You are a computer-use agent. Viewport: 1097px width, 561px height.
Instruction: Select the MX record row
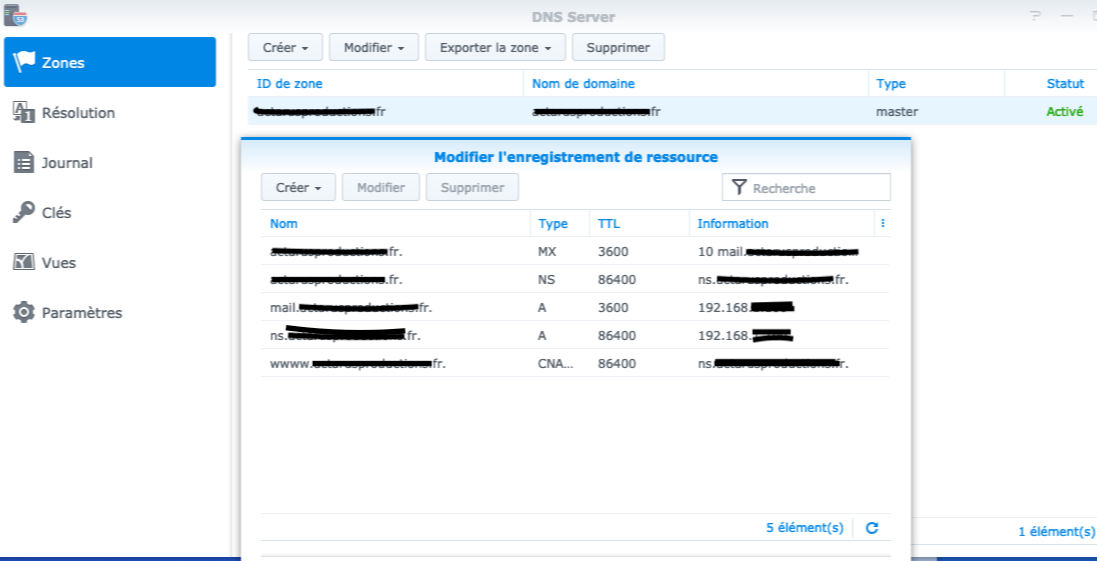click(575, 251)
